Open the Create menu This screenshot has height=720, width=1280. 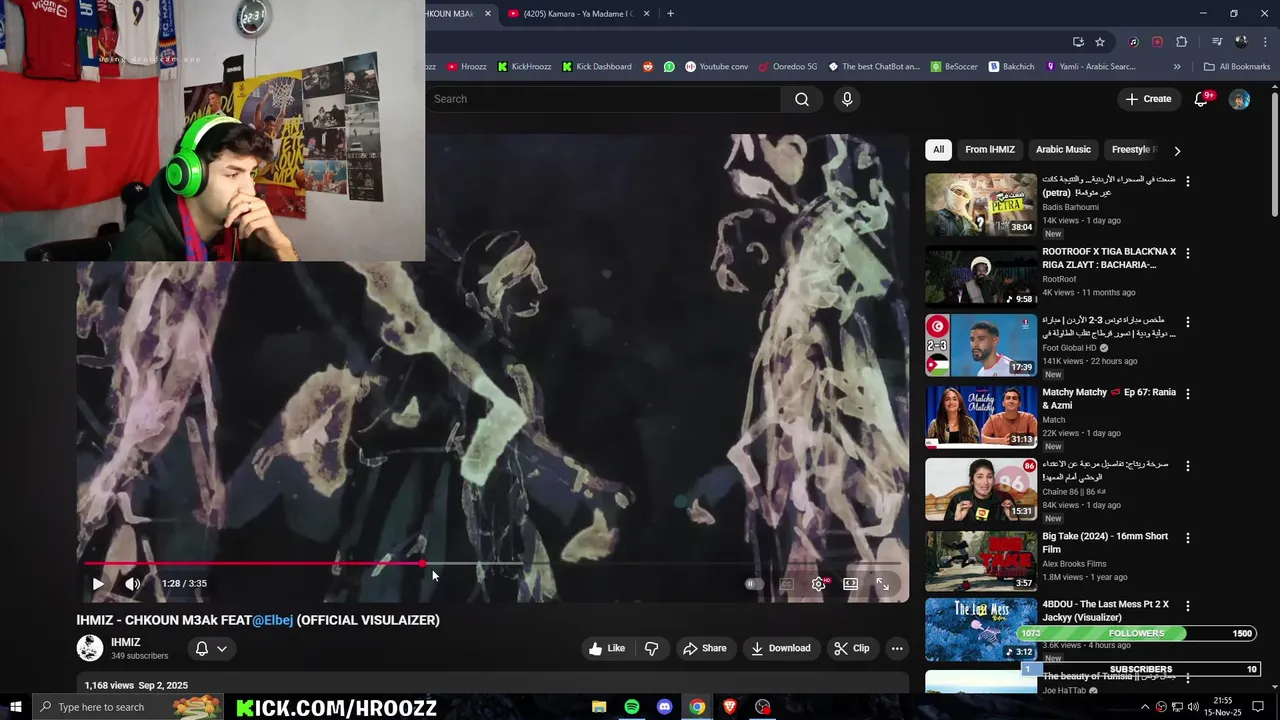point(1148,99)
